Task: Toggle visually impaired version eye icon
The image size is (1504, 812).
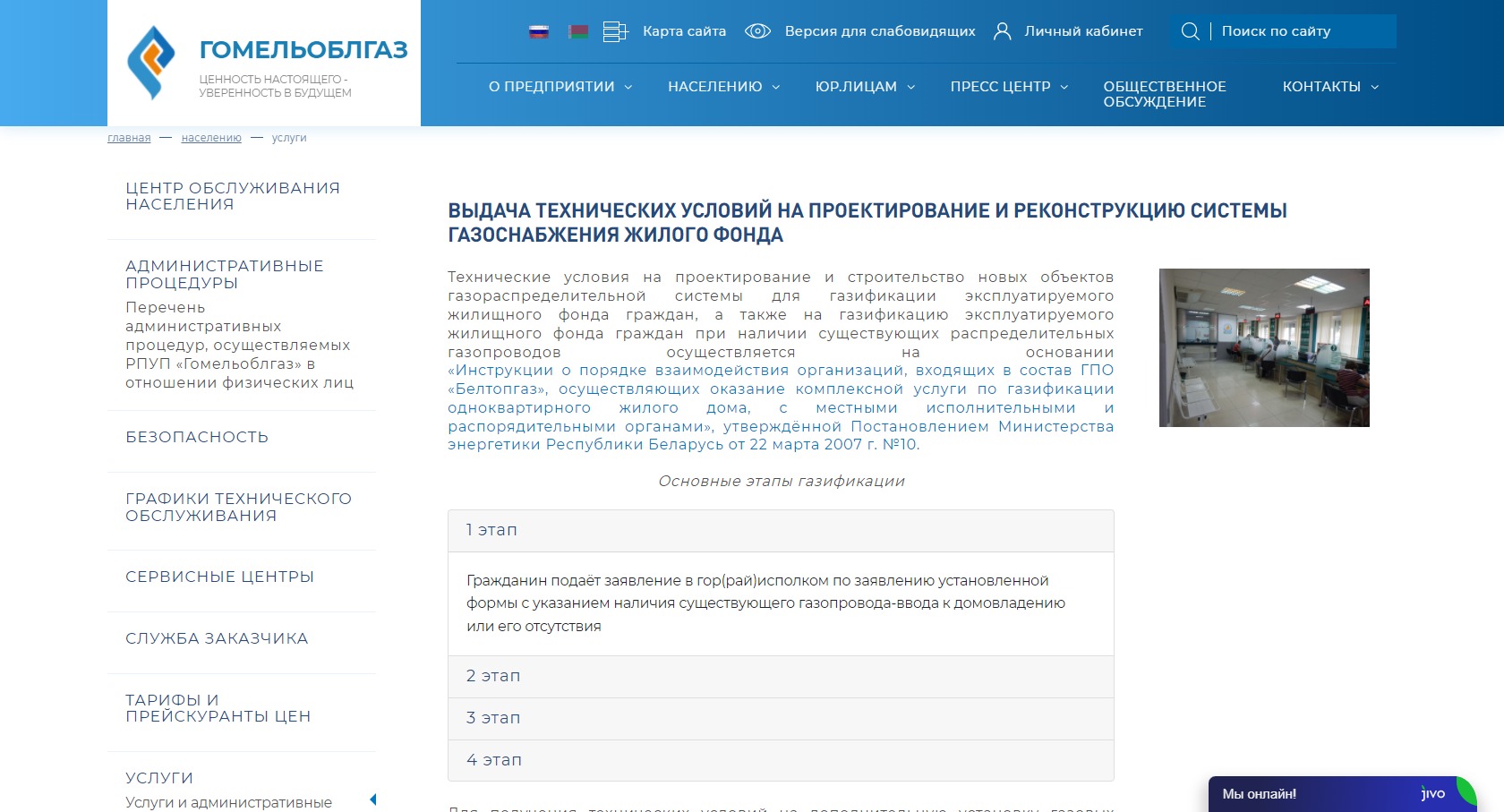Action: pyautogui.click(x=757, y=31)
